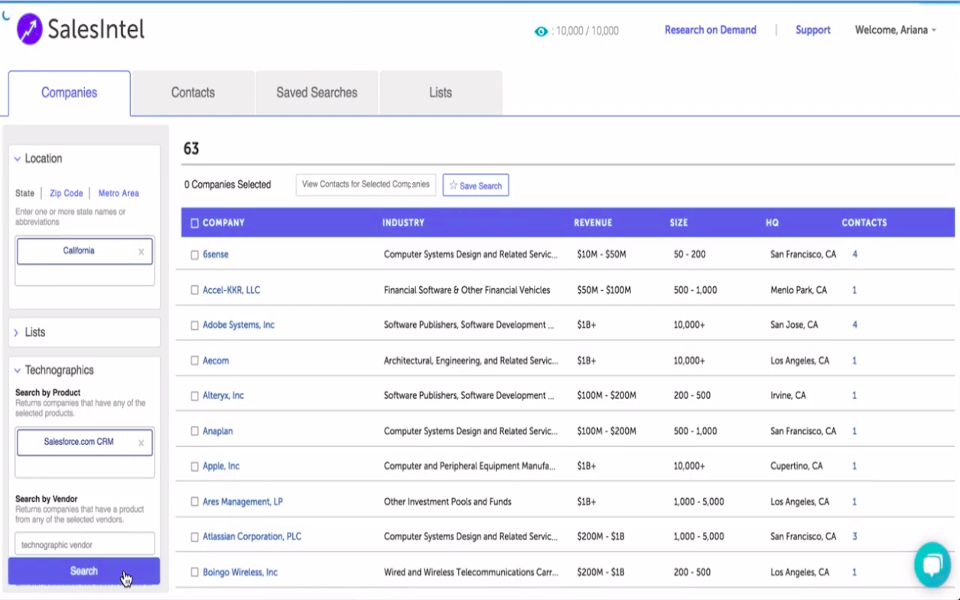
Task: Check the Accel-KKR, LLC checkbox
Action: coord(195,290)
